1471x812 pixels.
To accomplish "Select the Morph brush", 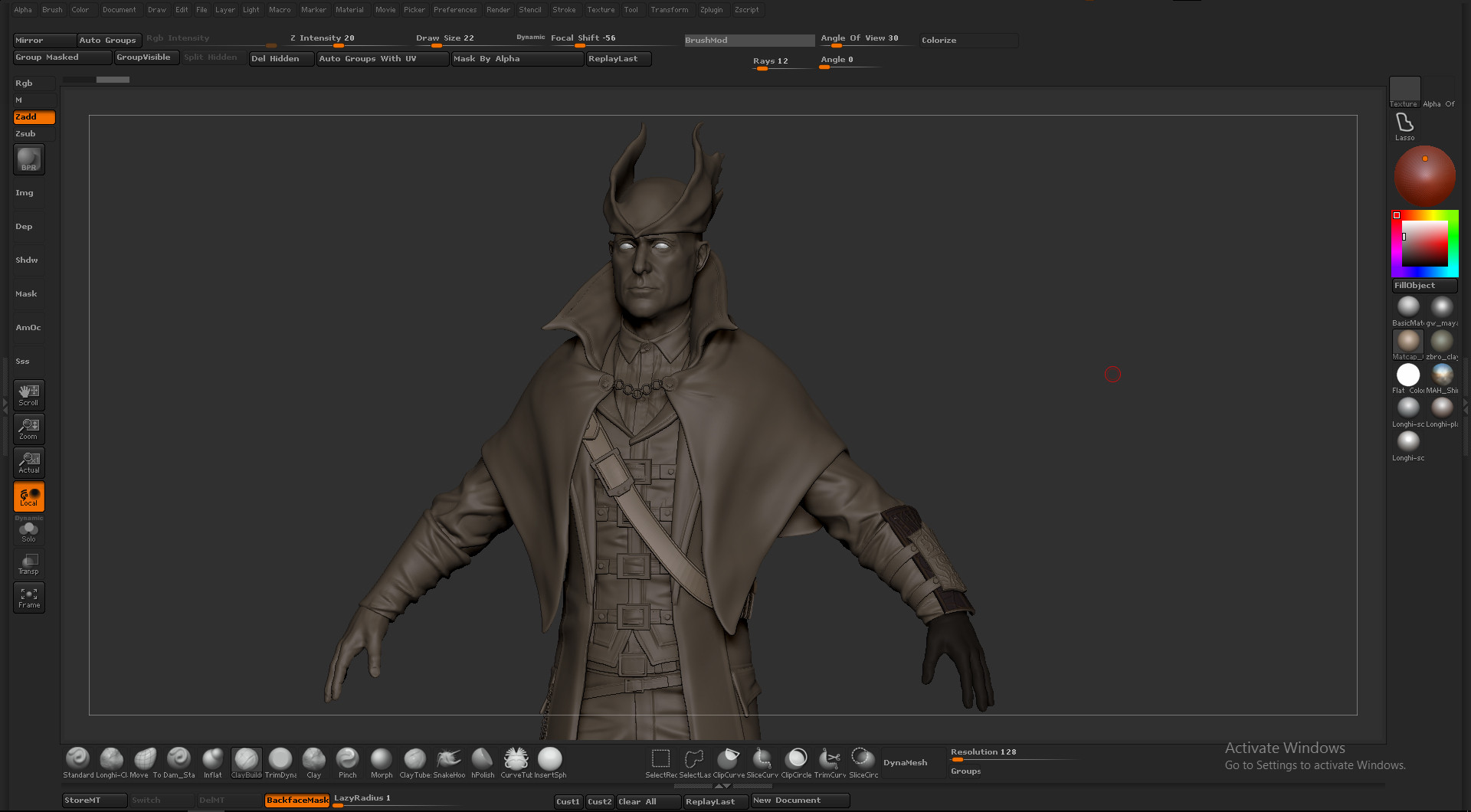I will pyautogui.click(x=381, y=762).
